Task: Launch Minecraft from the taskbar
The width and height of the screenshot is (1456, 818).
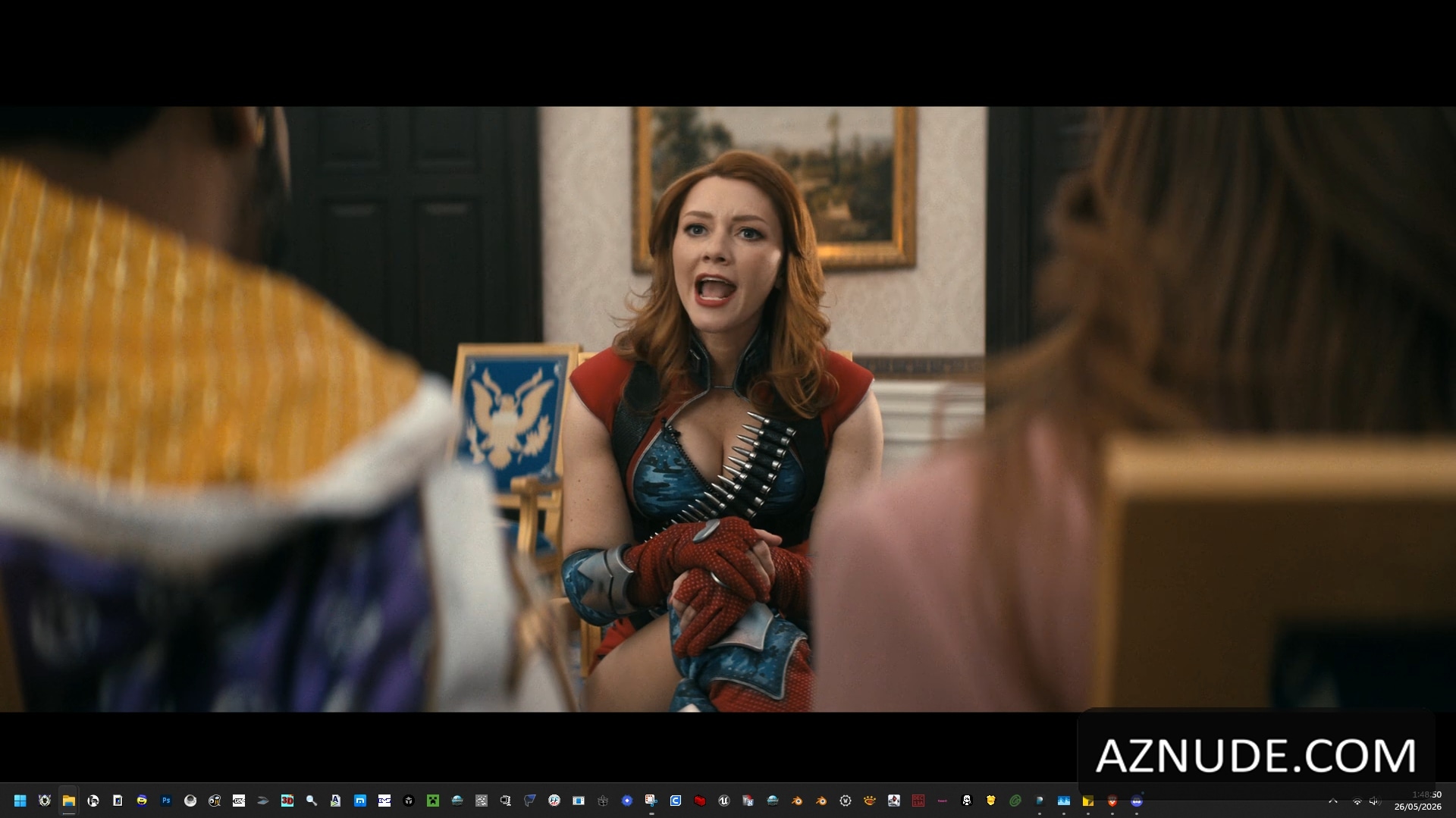Action: pyautogui.click(x=433, y=801)
